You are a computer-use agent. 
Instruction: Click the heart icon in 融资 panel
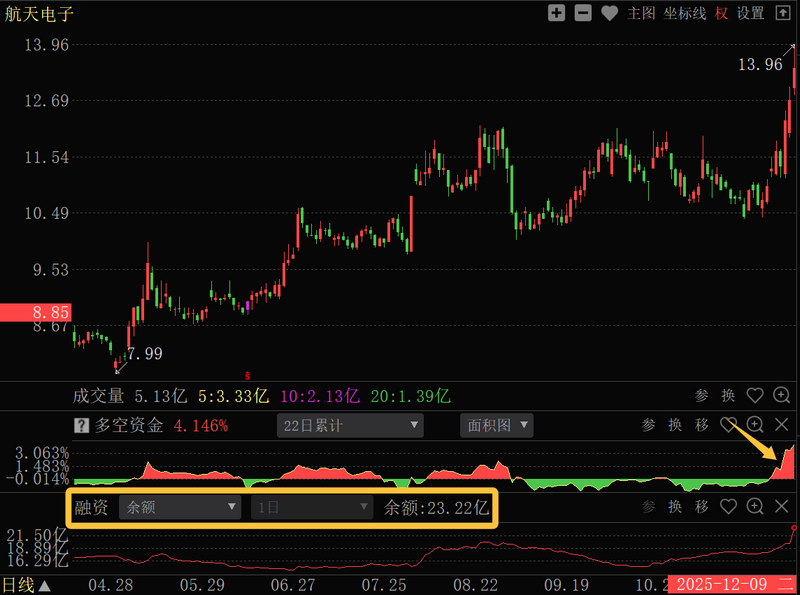(729, 507)
